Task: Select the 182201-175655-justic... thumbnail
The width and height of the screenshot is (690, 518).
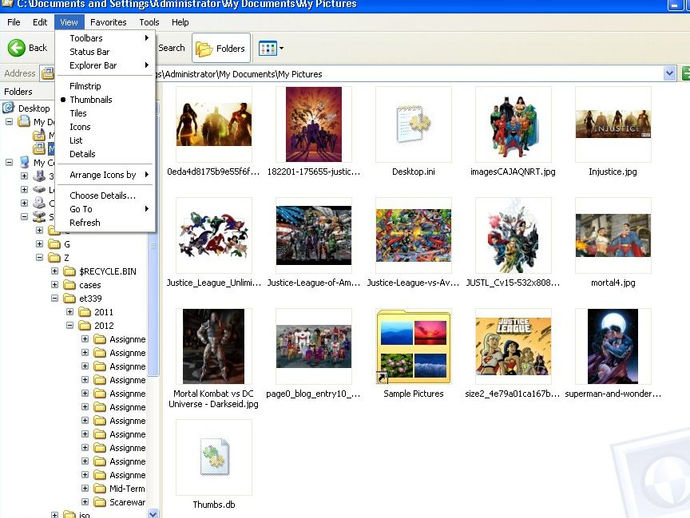Action: click(313, 124)
